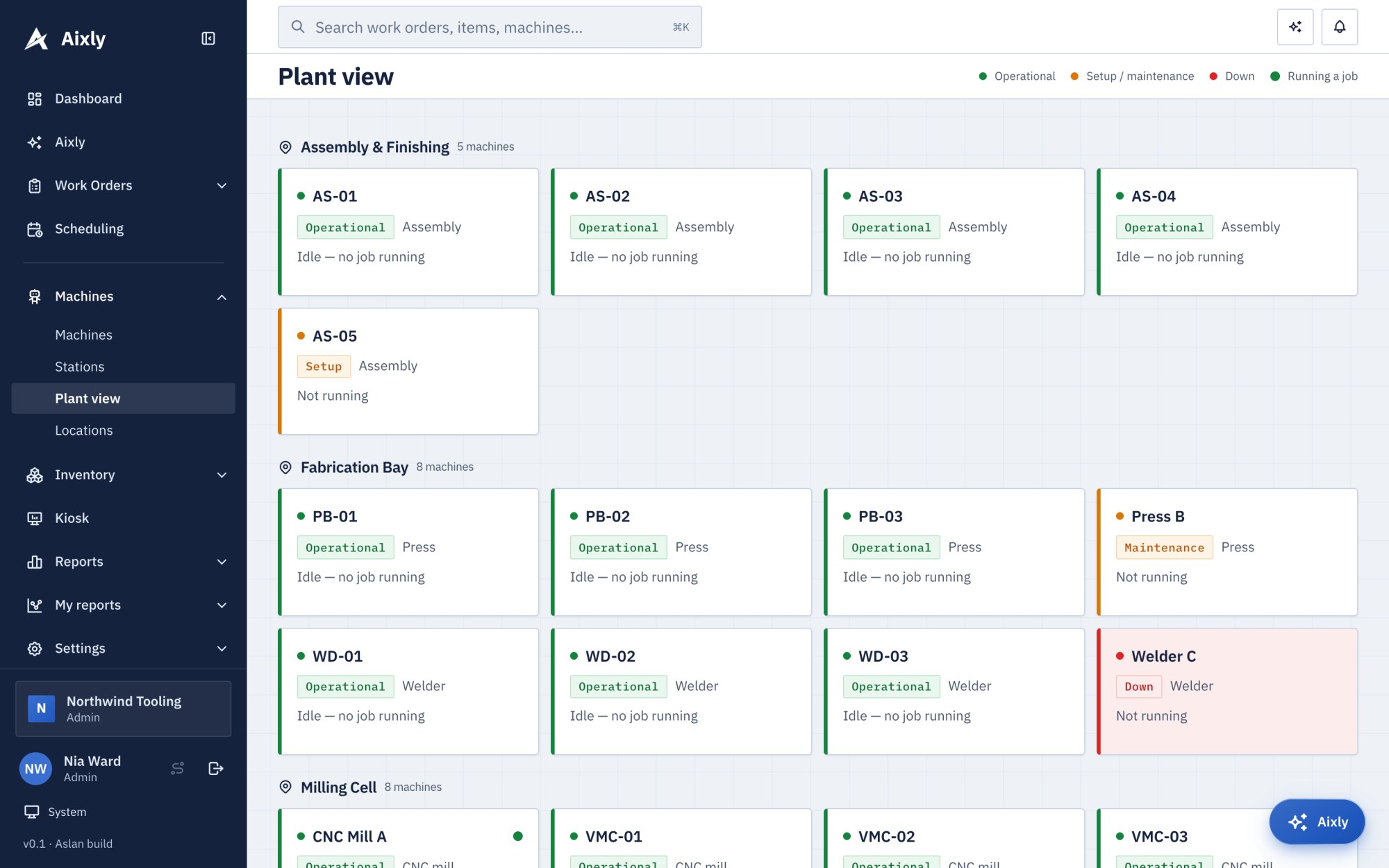Click the Scheduling calendar icon
Viewport: 1389px width, 868px height.
point(35,229)
